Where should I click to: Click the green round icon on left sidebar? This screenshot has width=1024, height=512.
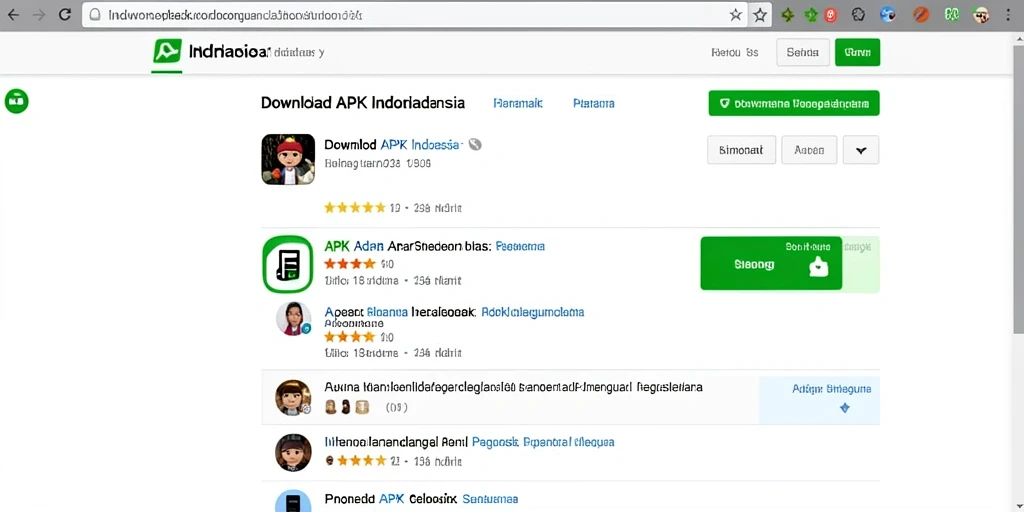tap(16, 101)
